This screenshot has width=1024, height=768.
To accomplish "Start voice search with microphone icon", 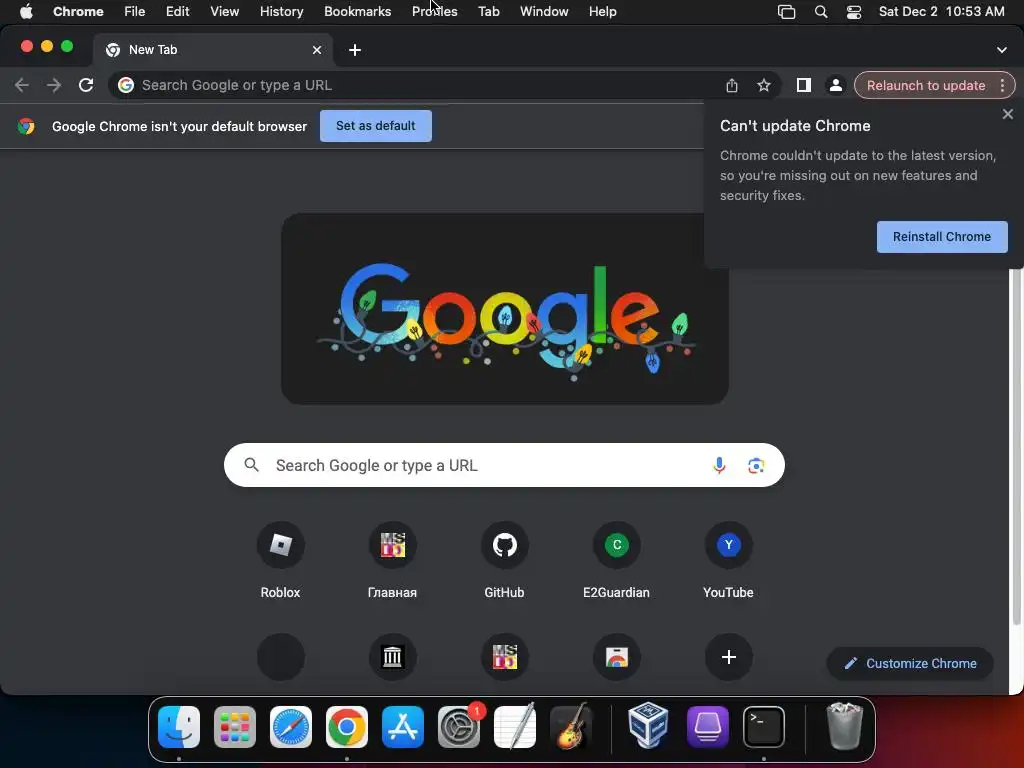I will (x=719, y=465).
